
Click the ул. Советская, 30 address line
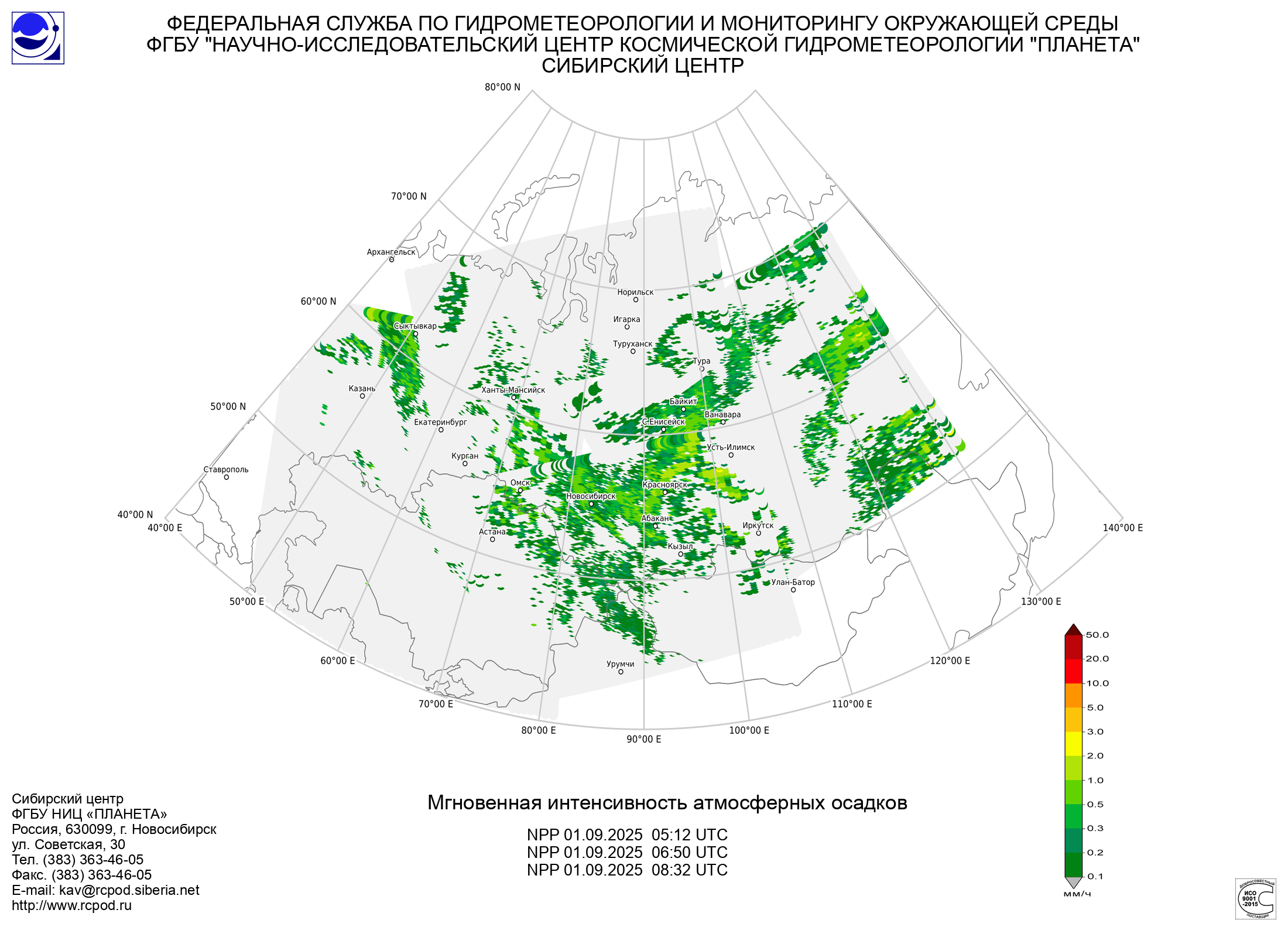click(68, 844)
